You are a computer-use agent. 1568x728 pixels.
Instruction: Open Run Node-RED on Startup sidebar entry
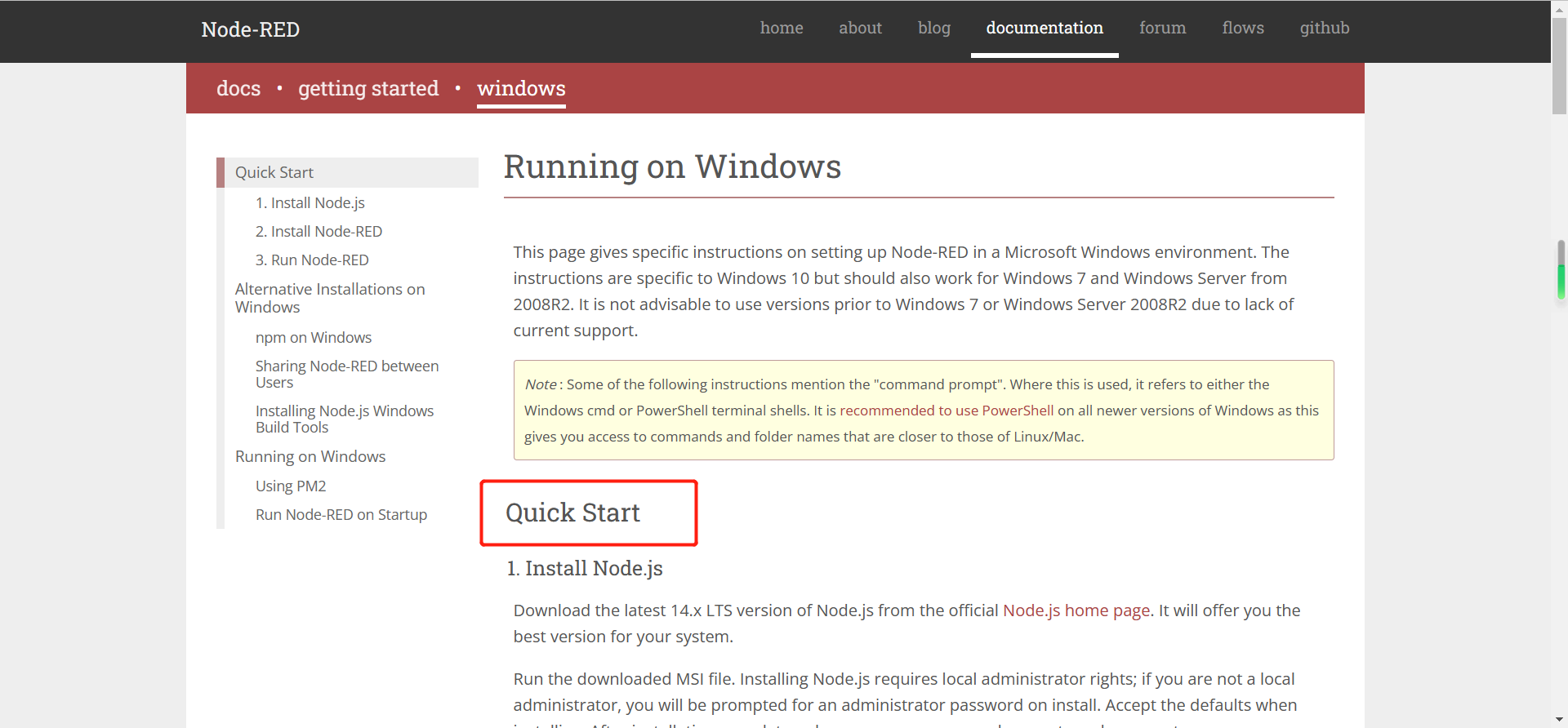(341, 514)
